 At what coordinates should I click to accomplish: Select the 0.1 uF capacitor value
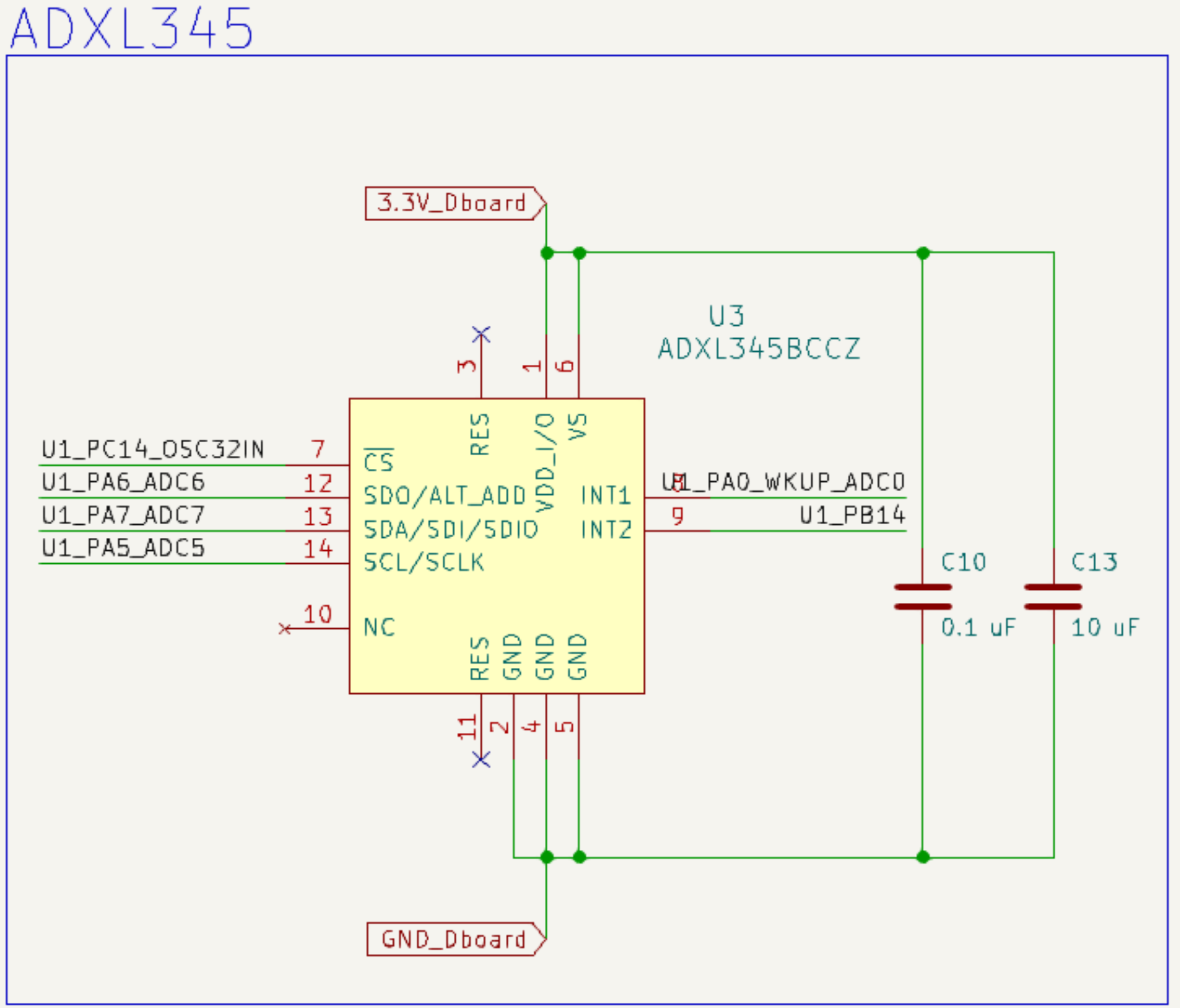(978, 628)
